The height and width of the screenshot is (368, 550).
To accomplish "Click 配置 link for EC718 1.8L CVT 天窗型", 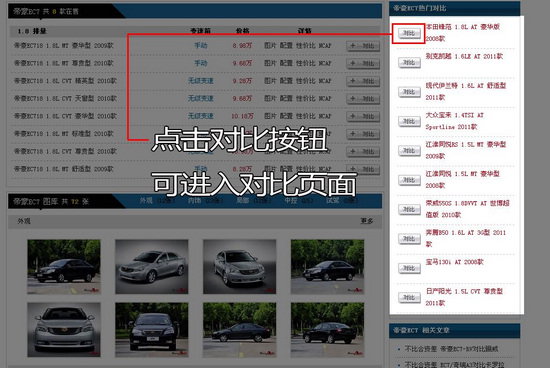I will [x=286, y=98].
